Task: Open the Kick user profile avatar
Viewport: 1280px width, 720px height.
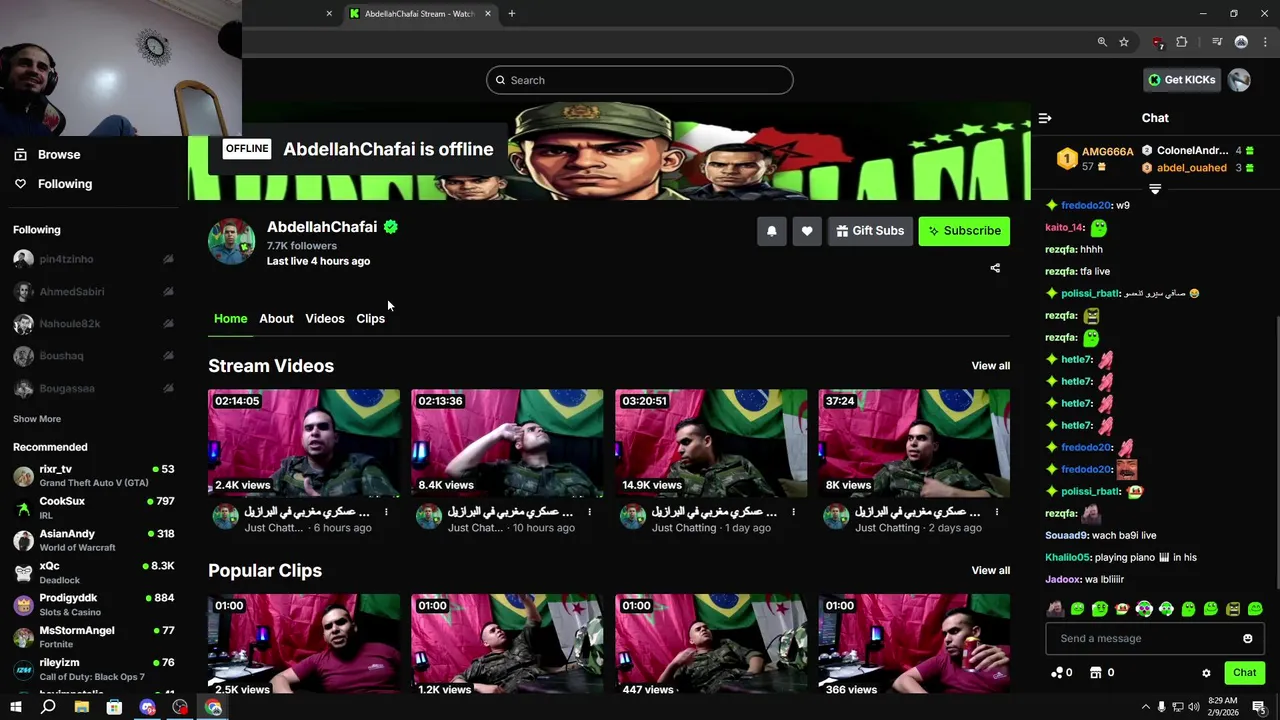Action: tap(1239, 80)
